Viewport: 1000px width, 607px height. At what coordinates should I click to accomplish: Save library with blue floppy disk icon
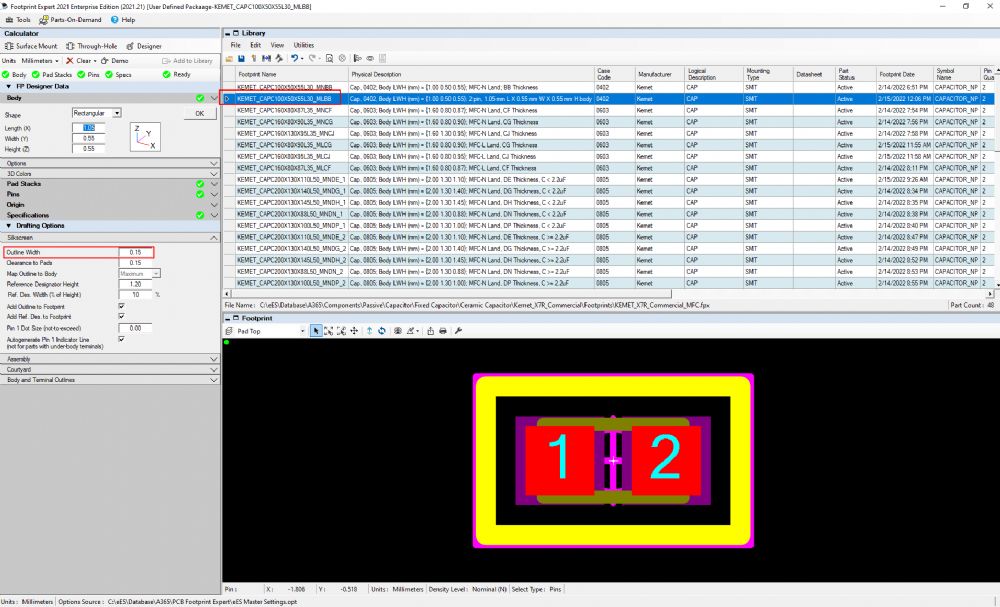241,58
